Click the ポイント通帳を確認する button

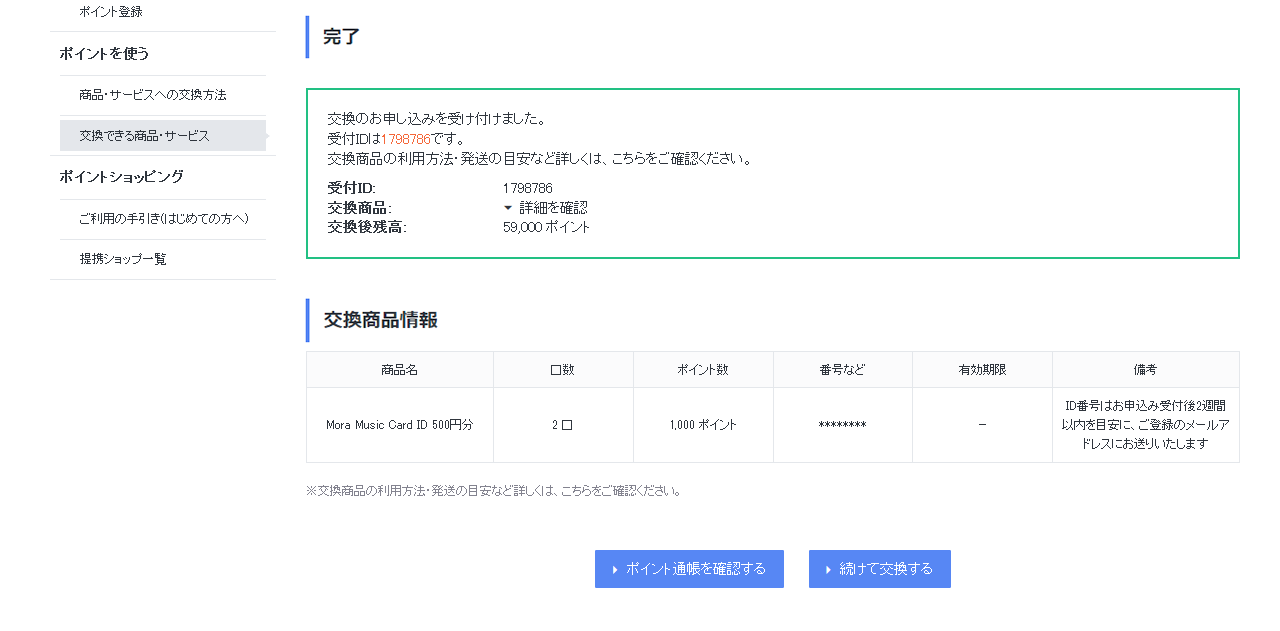tap(689, 569)
